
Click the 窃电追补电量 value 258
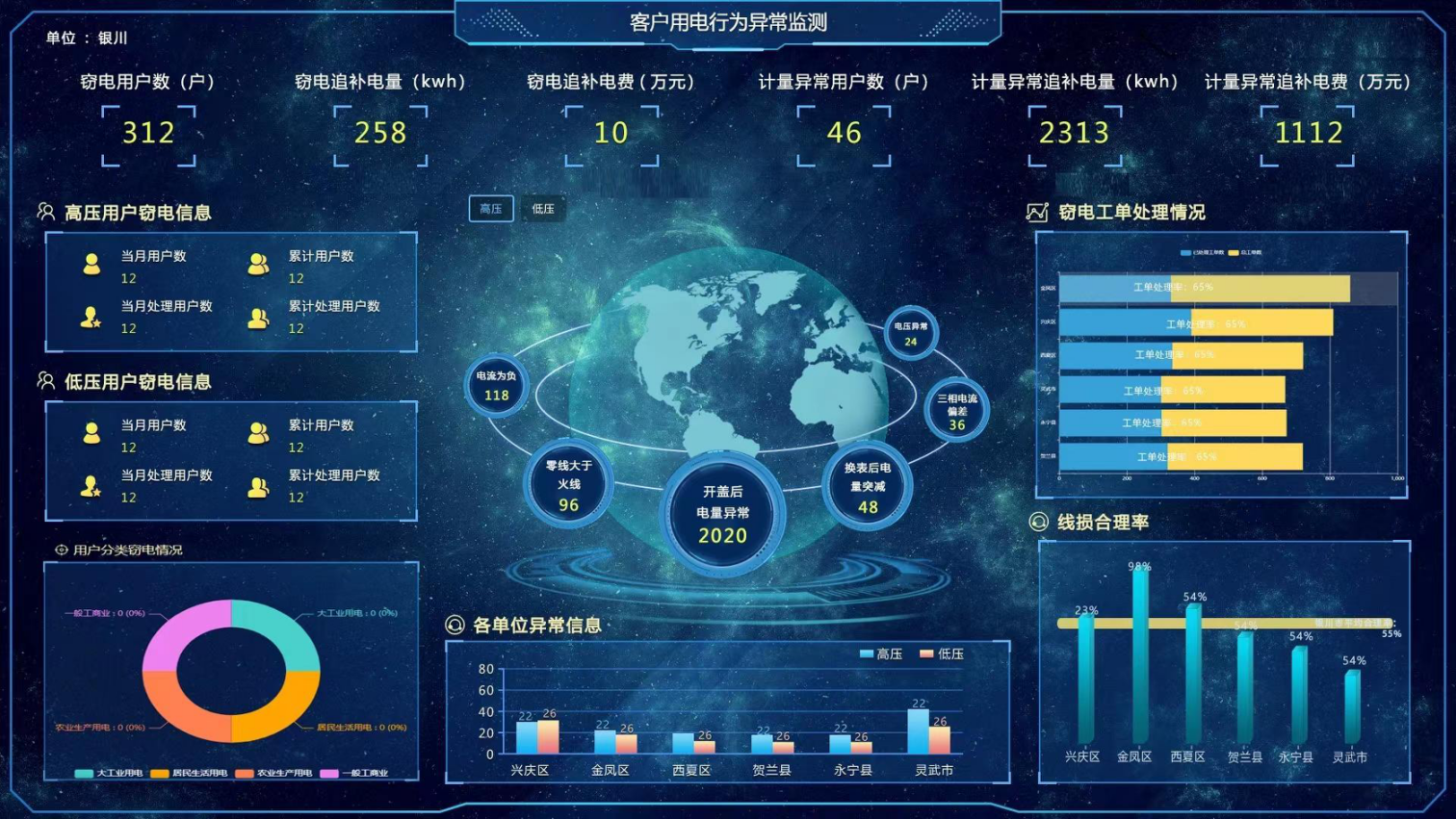click(x=380, y=133)
